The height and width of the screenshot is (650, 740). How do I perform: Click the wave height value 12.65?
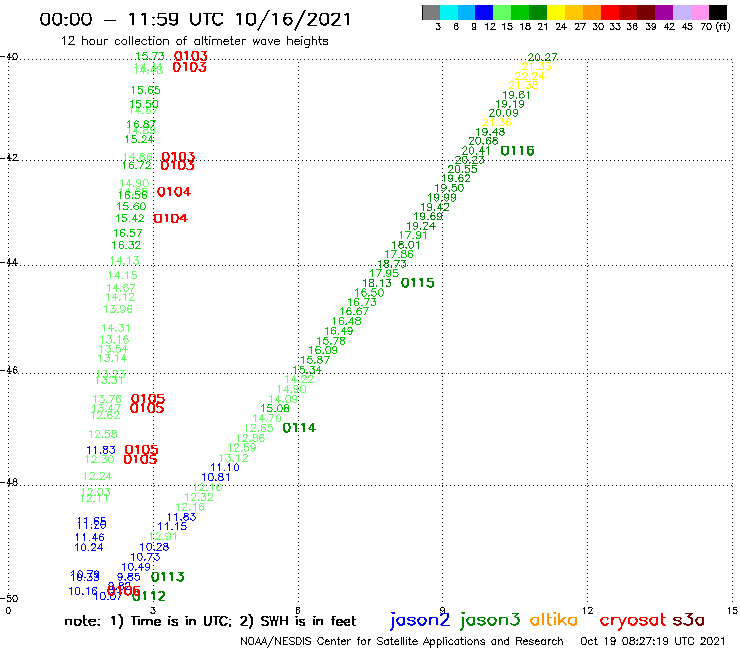259,428
